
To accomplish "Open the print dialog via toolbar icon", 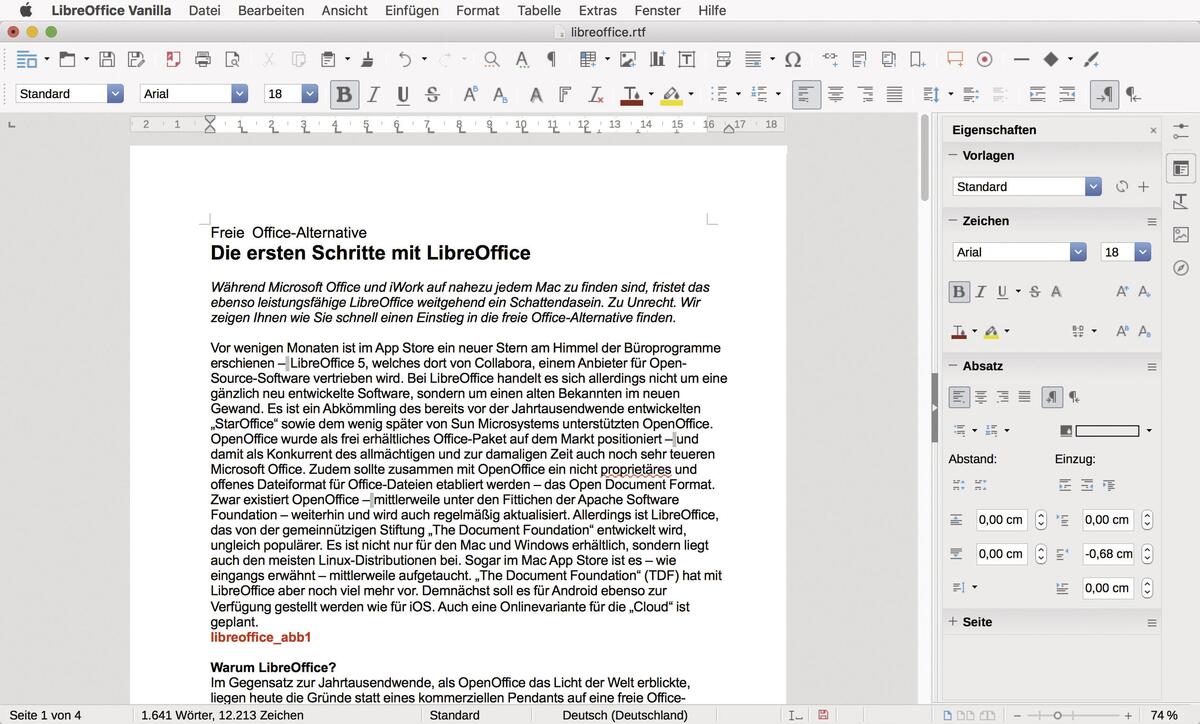I will 202,59.
